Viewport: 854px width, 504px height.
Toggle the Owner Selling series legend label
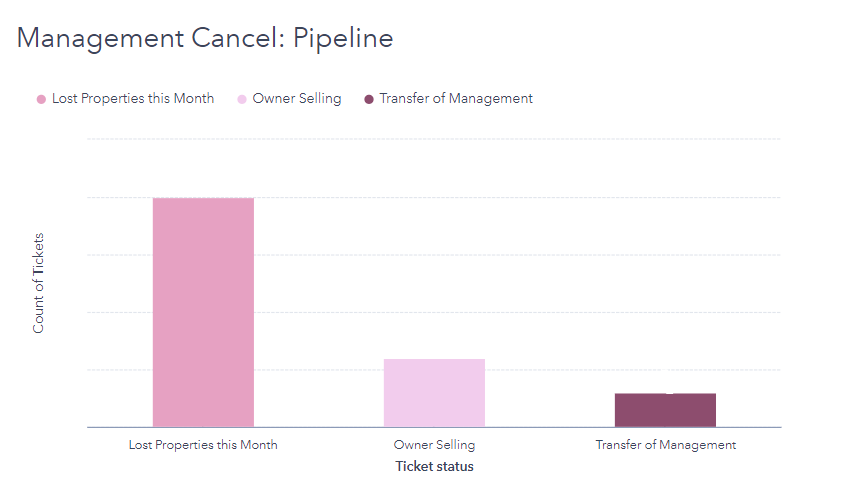(x=296, y=99)
